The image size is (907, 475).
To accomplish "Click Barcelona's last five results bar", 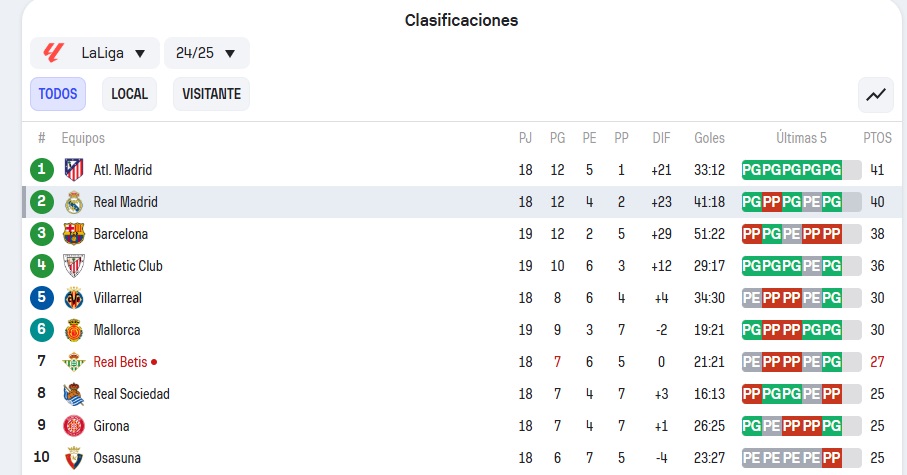I will pyautogui.click(x=801, y=234).
